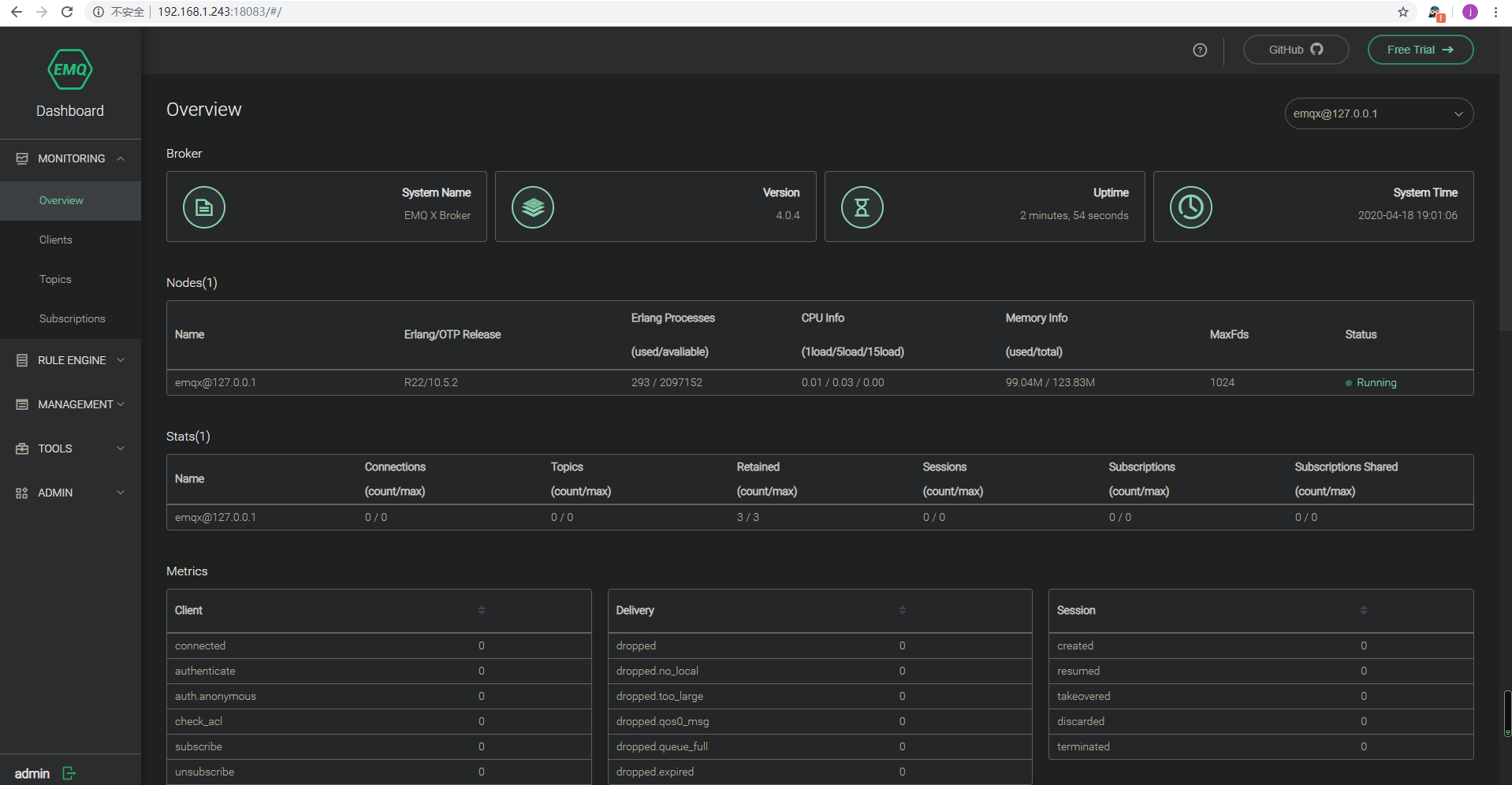
Task: Click the MaxFds value 1024
Action: 1222,382
